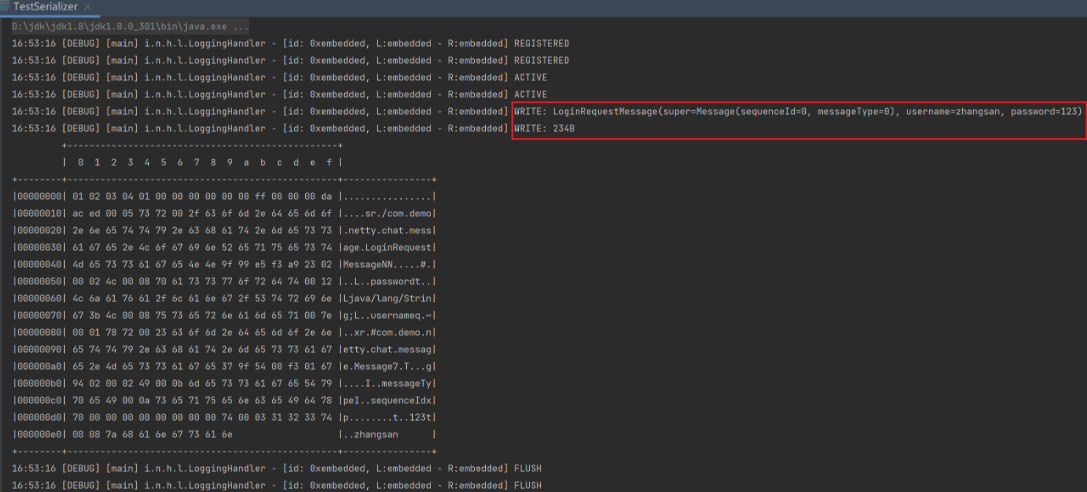1087x492 pixels.
Task: Select the WRITE: LoginRequestMessage log text
Action: (x=797, y=111)
